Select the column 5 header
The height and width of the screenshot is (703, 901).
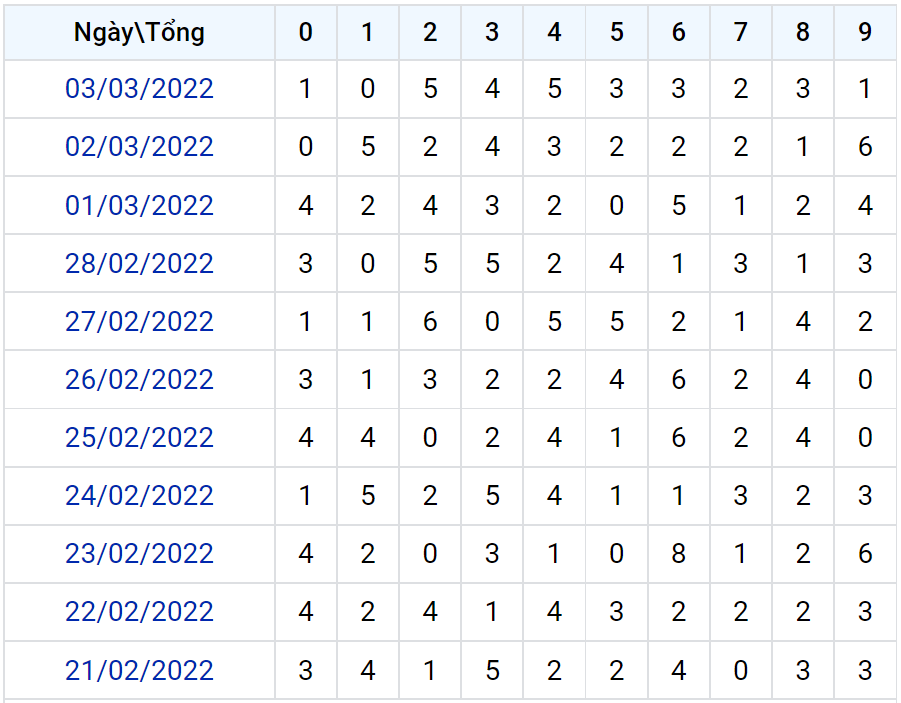click(x=616, y=32)
